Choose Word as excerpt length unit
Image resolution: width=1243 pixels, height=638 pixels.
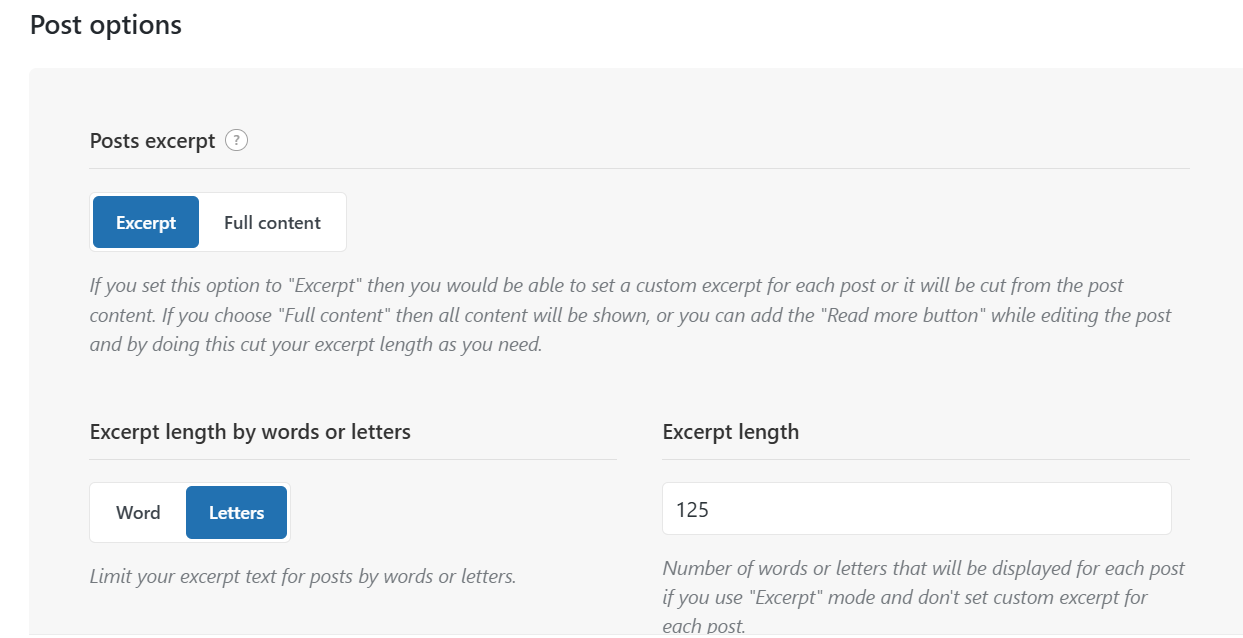(138, 513)
